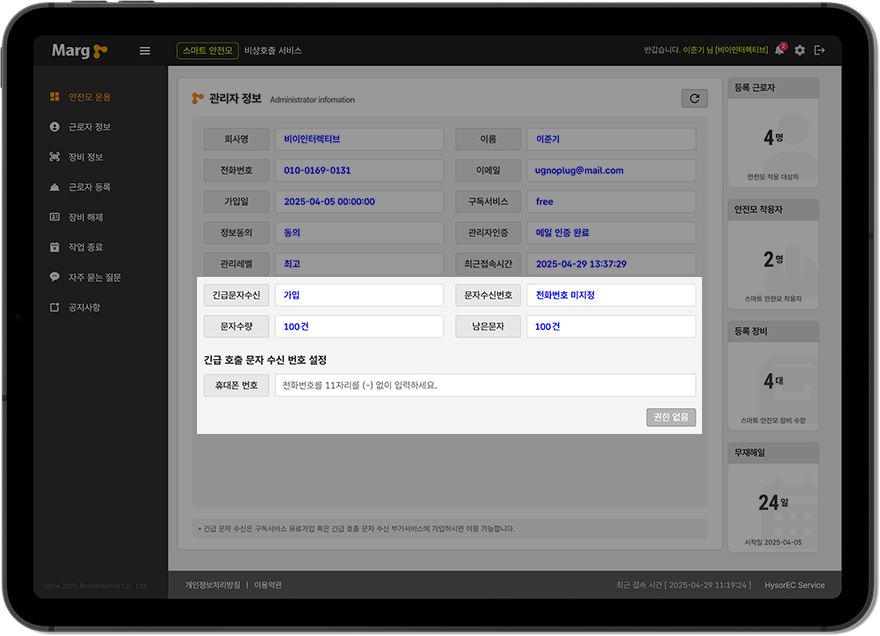
Task: Click the 긴급 호출 문자 수신 번호 설정 heading
Action: 265,360
